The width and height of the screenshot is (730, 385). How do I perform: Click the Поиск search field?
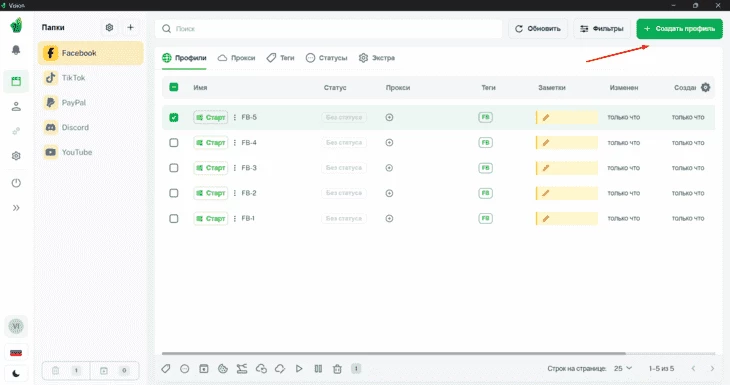pos(329,28)
